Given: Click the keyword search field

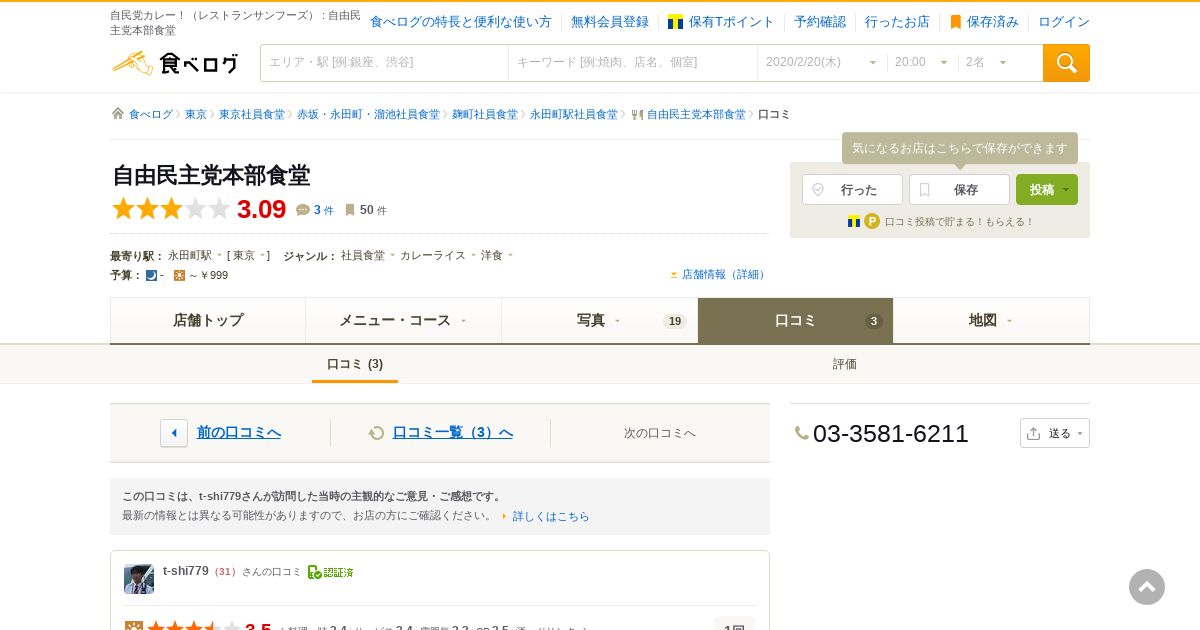Looking at the screenshot, I should (x=633, y=63).
